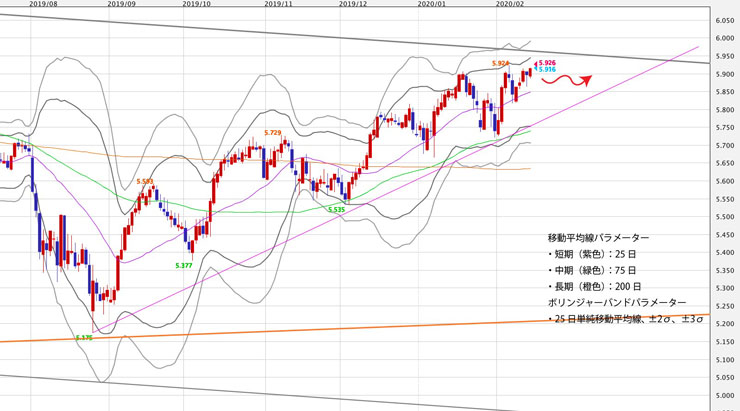The image size is (740, 411).
Task: Click the 2019/10 date label
Action: (x=196, y=4)
